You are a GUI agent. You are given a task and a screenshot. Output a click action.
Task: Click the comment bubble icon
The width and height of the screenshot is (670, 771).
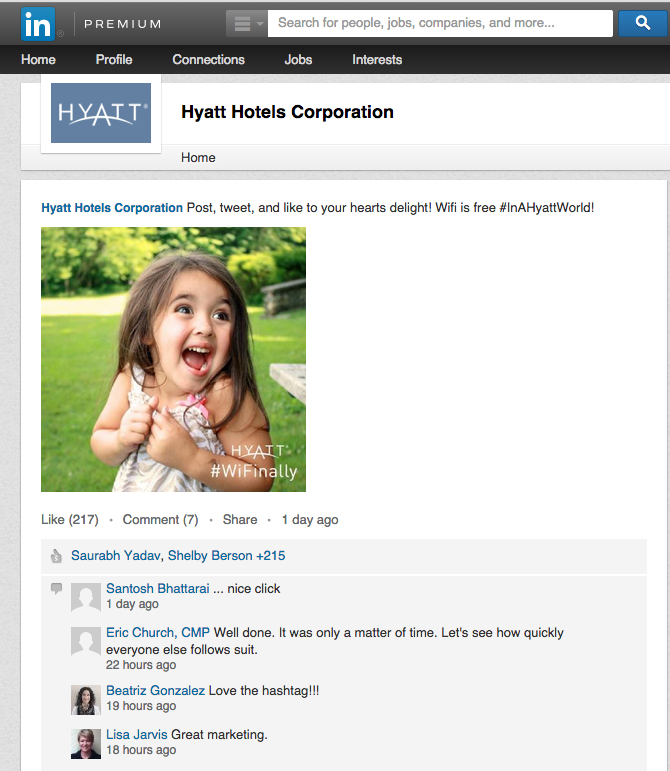(x=57, y=588)
